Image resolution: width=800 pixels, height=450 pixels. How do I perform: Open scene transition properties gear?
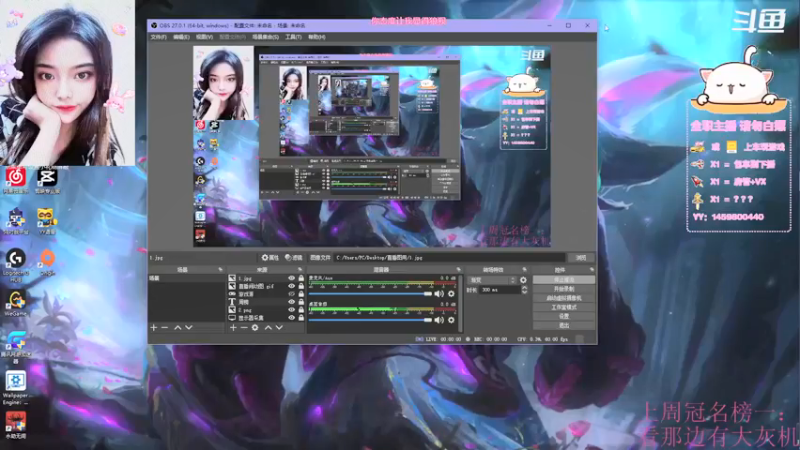coord(523,280)
